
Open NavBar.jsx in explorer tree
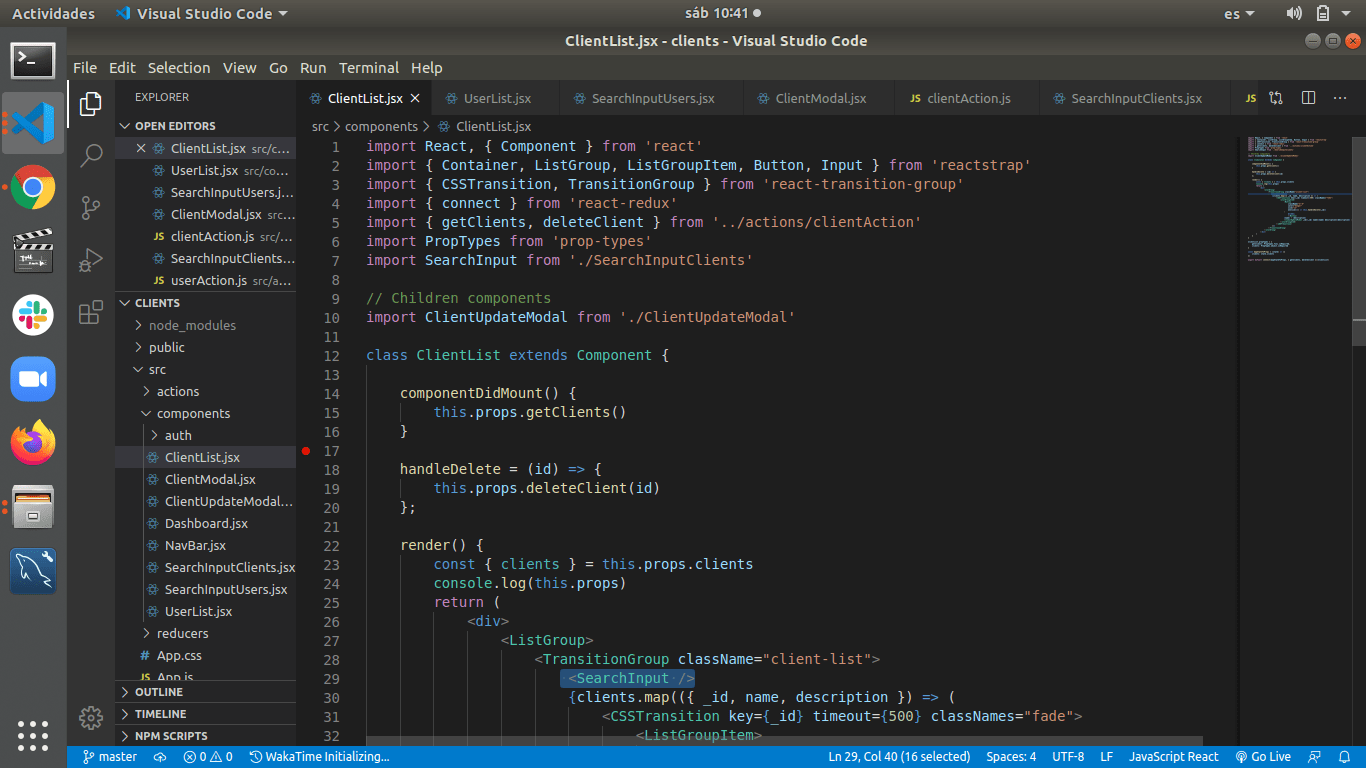[206, 545]
